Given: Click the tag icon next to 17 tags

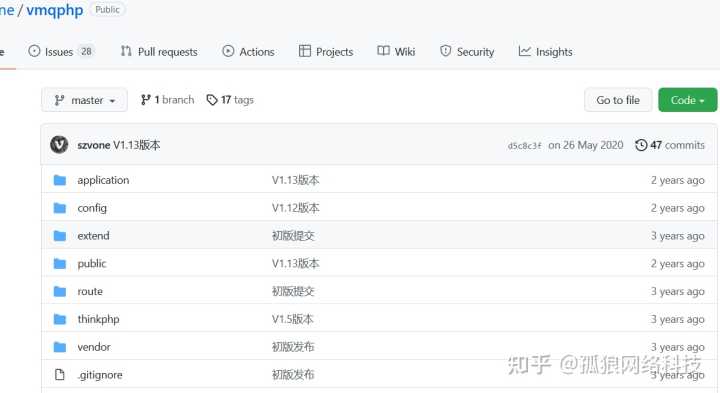Looking at the screenshot, I should [212, 100].
